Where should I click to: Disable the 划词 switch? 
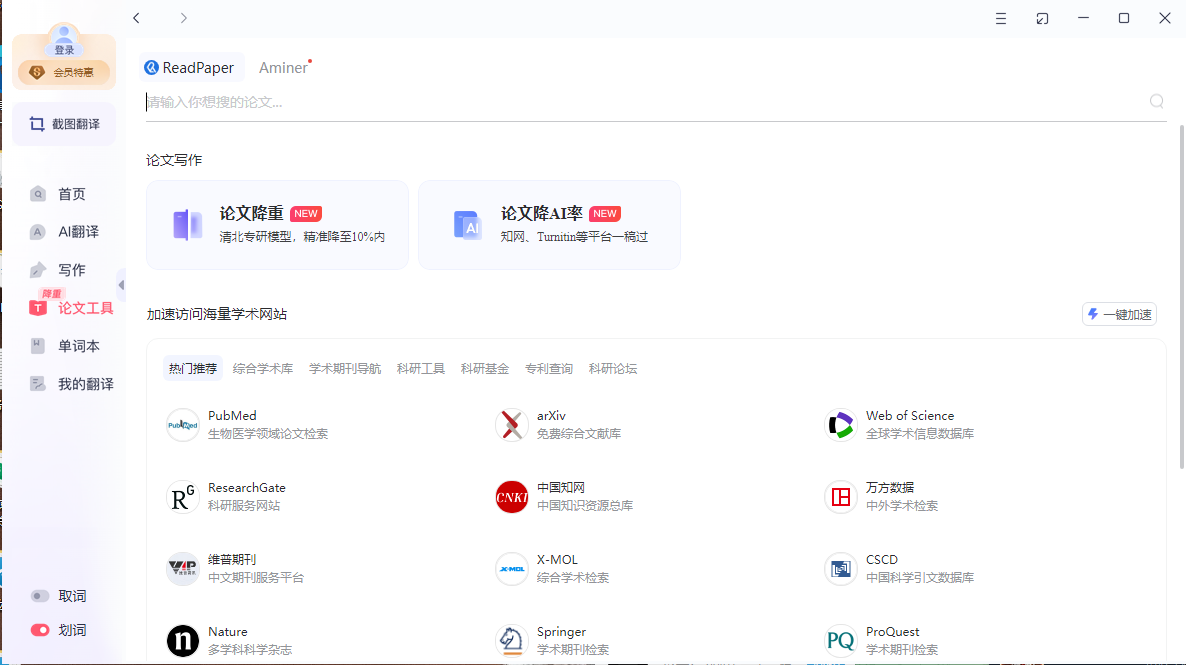(40, 630)
